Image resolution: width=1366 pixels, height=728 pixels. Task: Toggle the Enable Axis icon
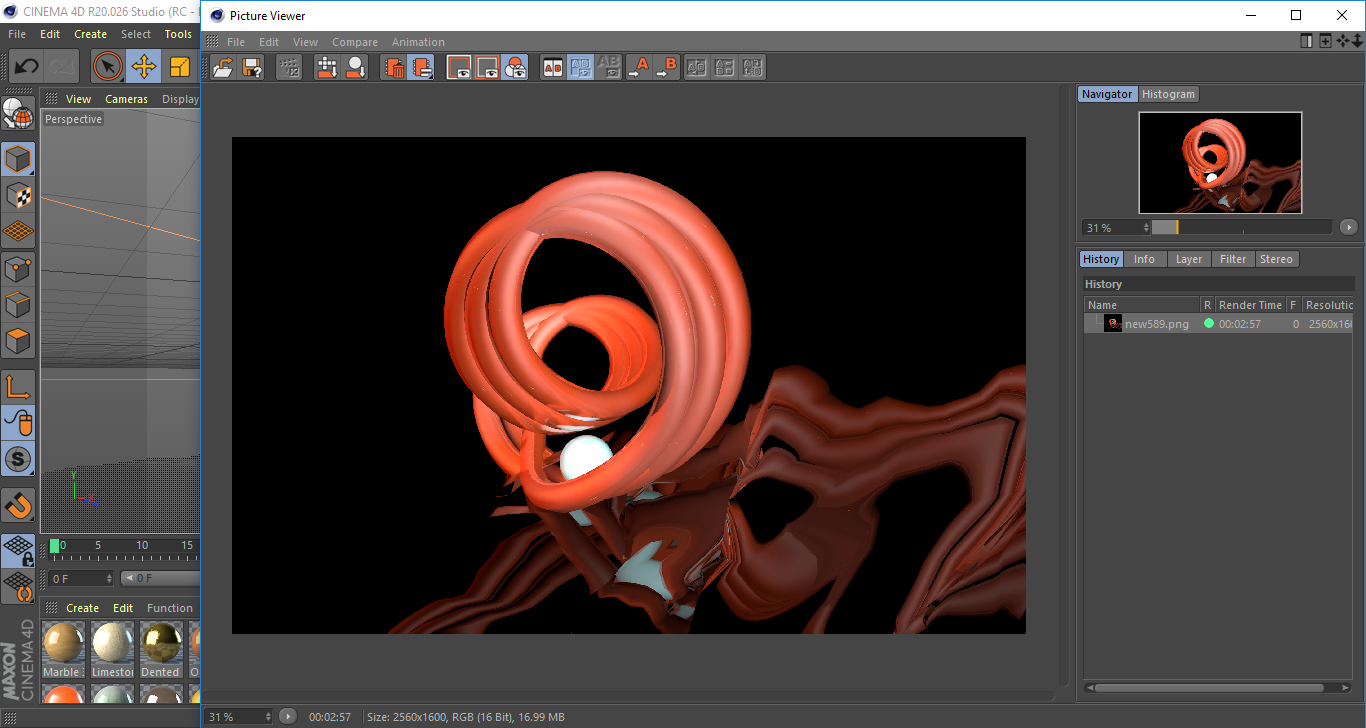pos(18,387)
